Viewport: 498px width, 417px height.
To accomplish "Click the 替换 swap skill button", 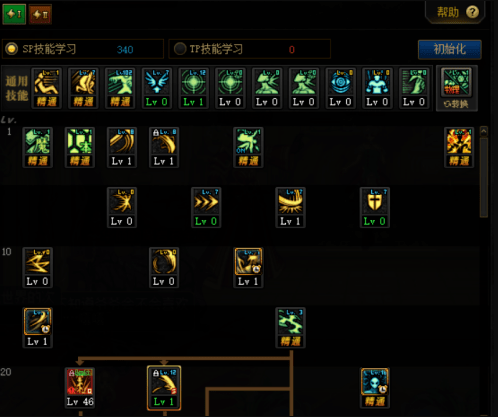I will coord(456,104).
